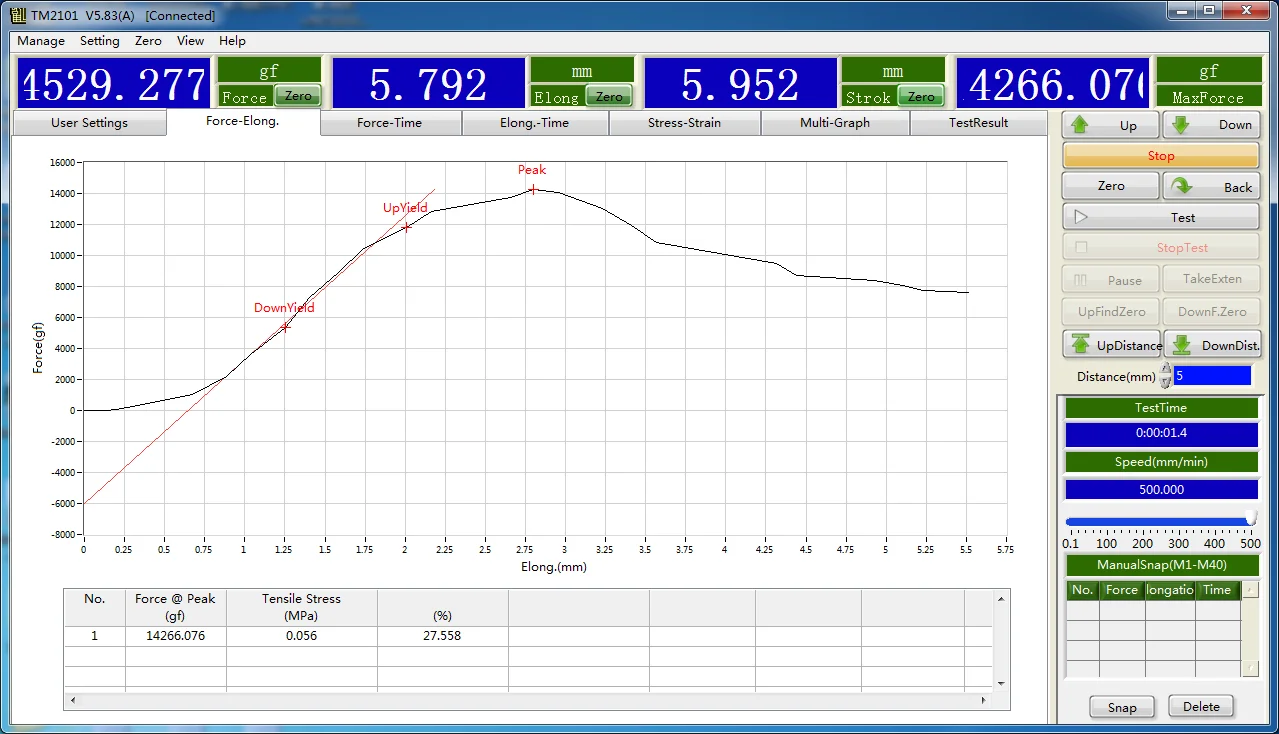Viewport: 1279px width, 734px height.
Task: Click the UpDistance arrow button
Action: 1111,345
